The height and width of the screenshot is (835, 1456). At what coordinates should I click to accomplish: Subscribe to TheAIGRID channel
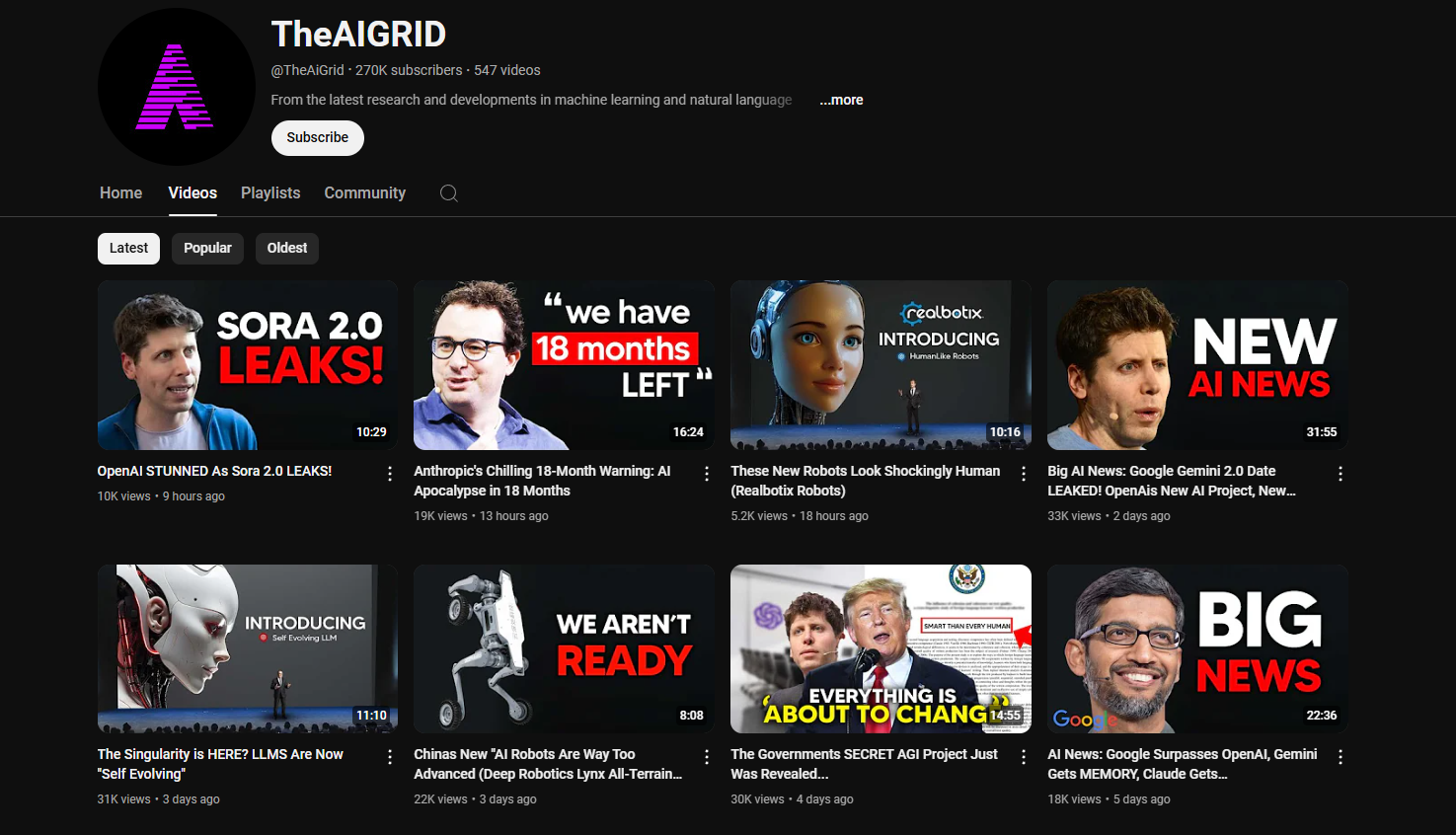point(318,137)
